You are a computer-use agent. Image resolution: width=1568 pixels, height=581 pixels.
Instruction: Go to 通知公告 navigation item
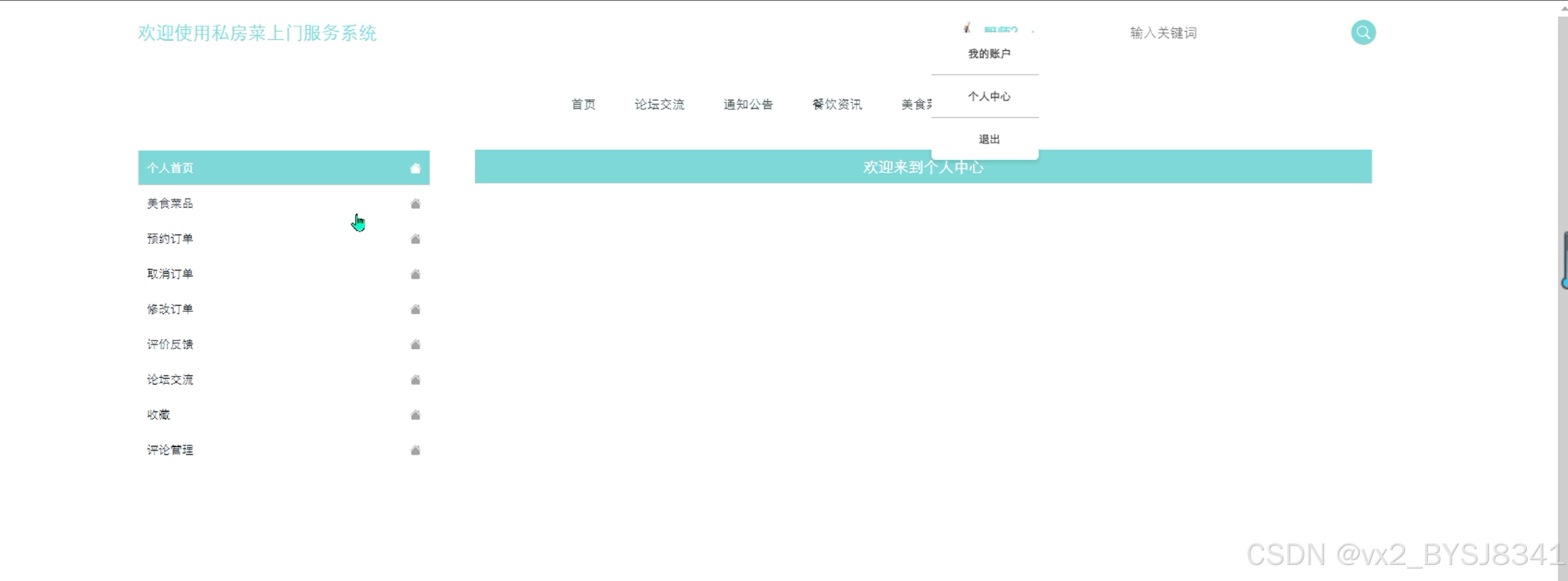click(748, 104)
